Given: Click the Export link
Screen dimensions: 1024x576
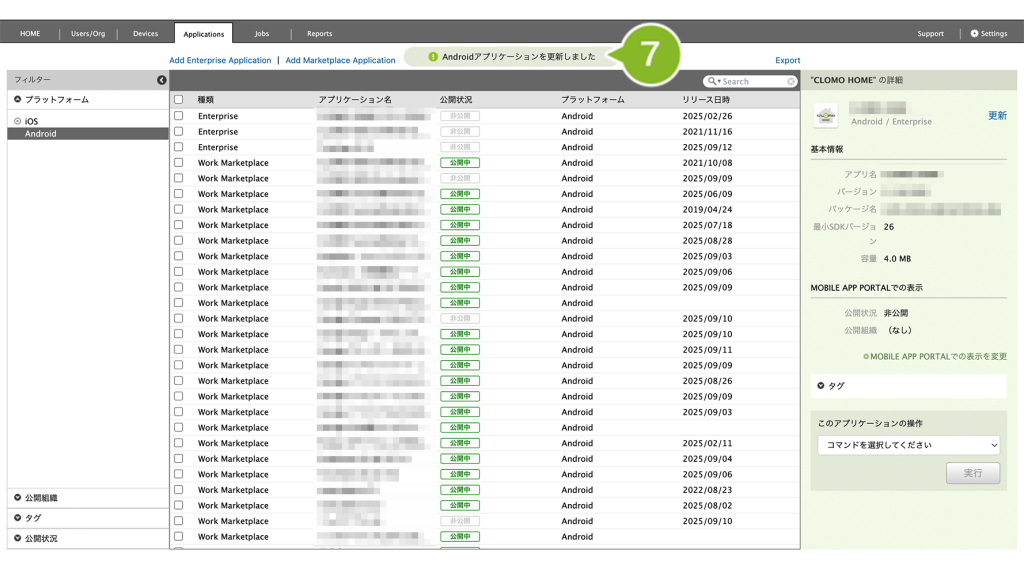Looking at the screenshot, I should (x=787, y=60).
